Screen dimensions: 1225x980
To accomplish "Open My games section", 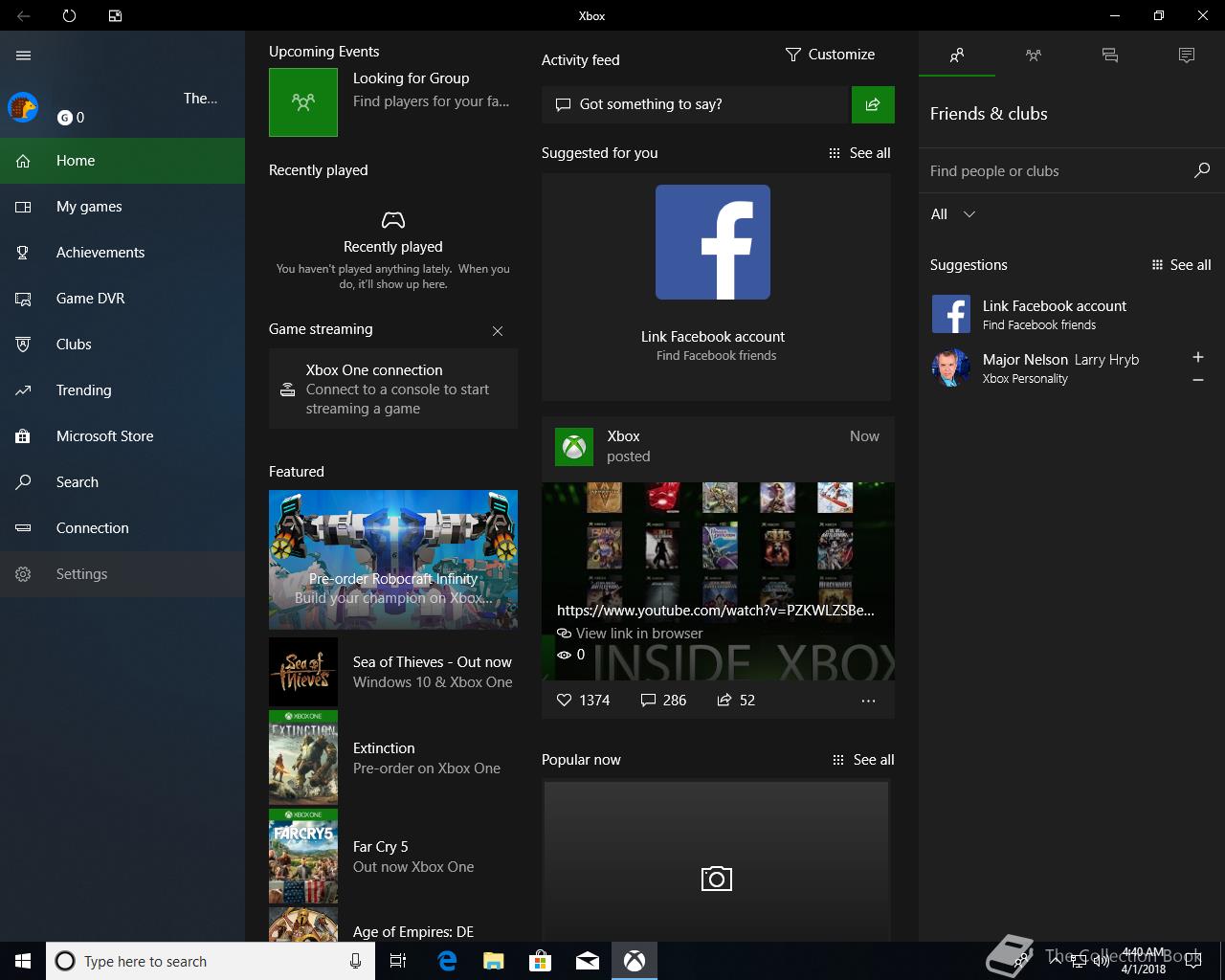I will point(122,207).
